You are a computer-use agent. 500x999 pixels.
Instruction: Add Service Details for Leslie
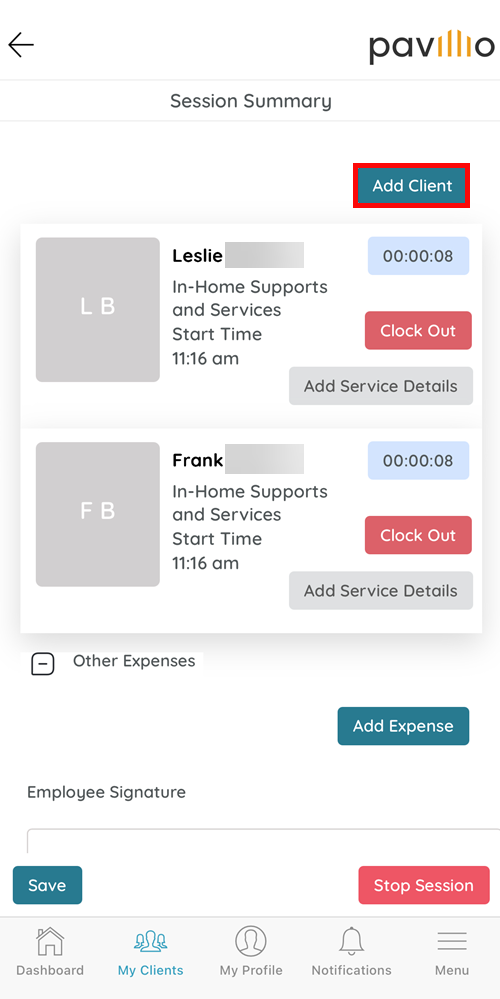[381, 386]
